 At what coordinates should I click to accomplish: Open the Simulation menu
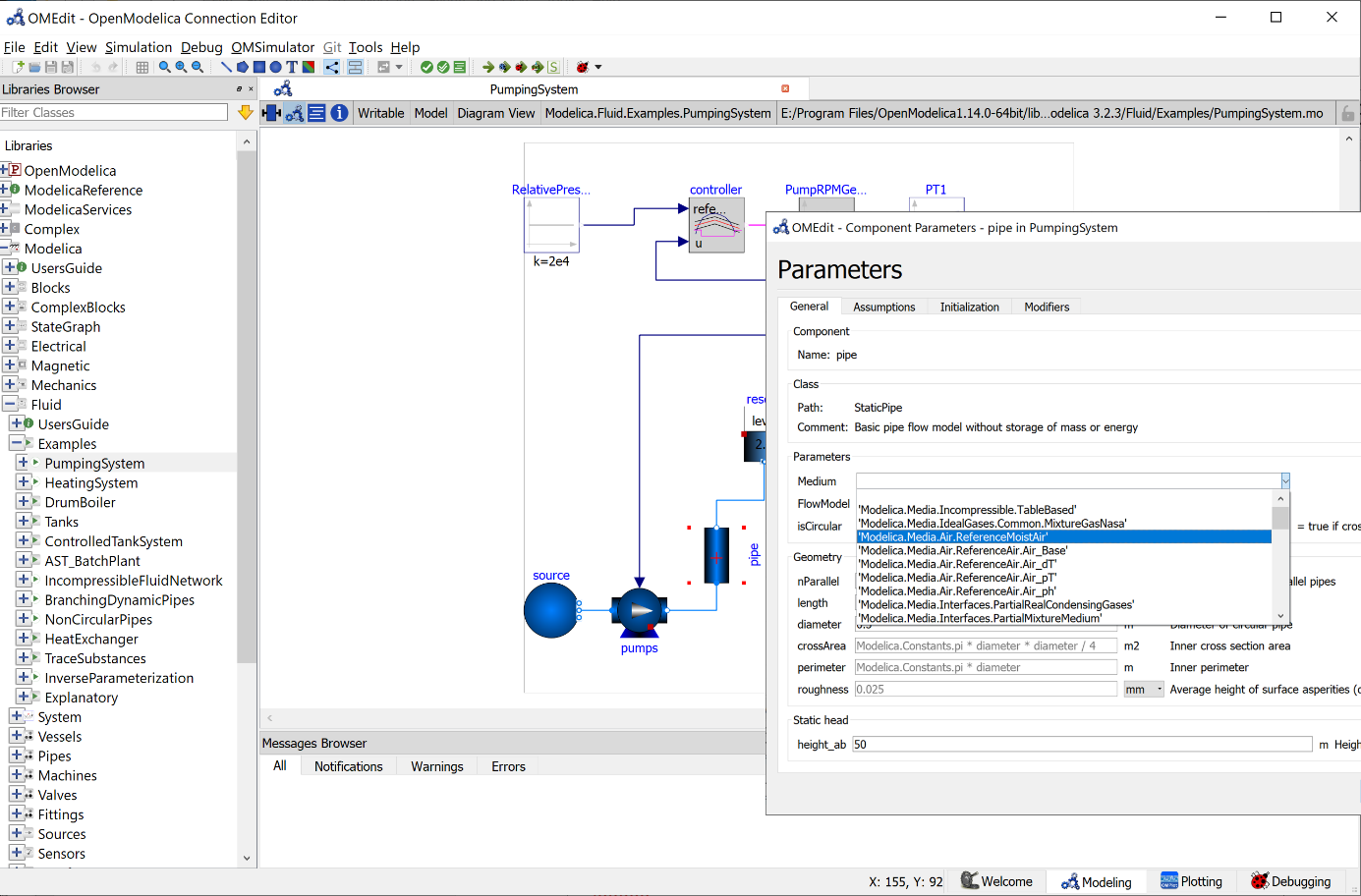pos(139,47)
